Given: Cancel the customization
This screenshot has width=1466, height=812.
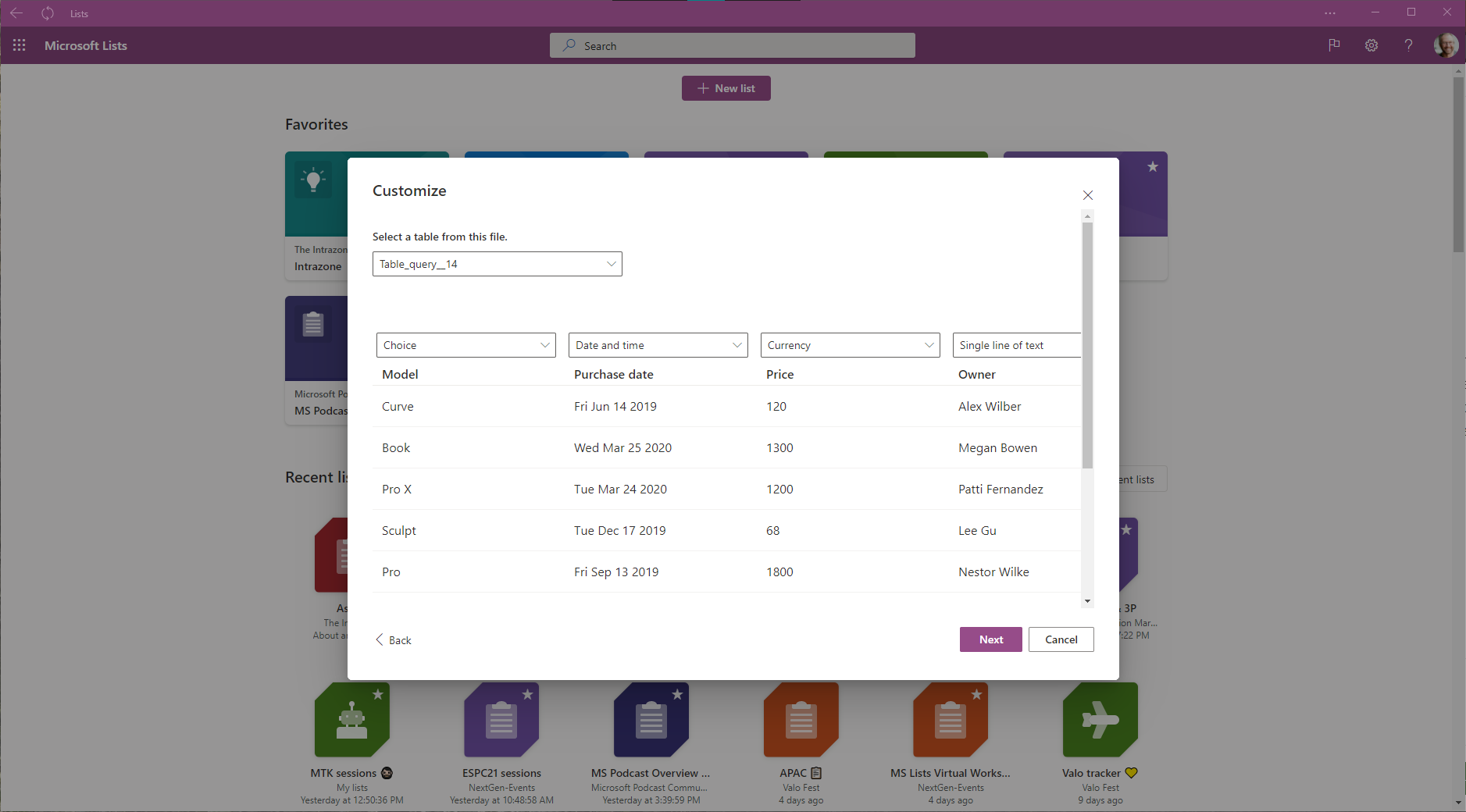Looking at the screenshot, I should pyautogui.click(x=1060, y=639).
